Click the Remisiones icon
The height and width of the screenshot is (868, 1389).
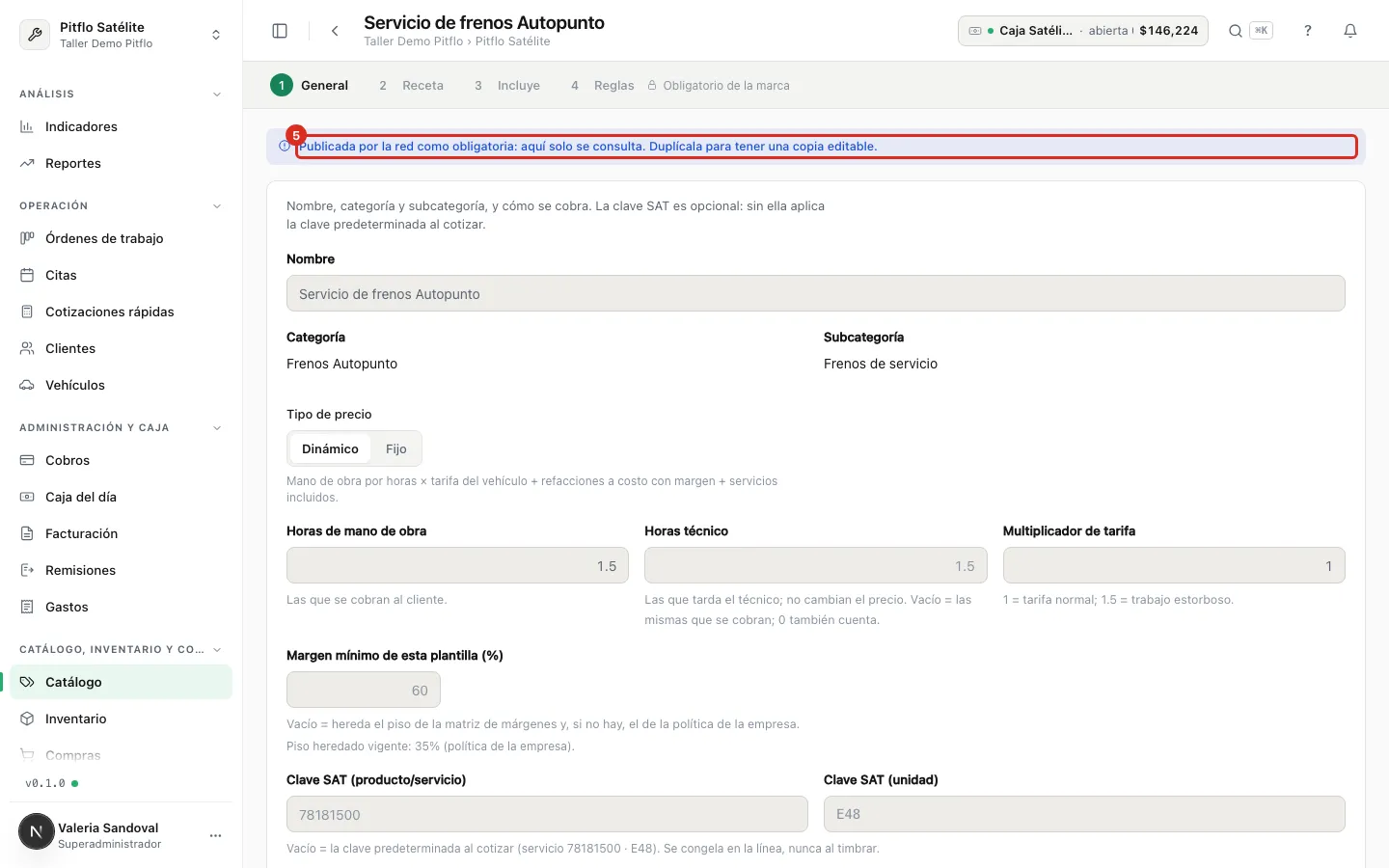pos(27,570)
